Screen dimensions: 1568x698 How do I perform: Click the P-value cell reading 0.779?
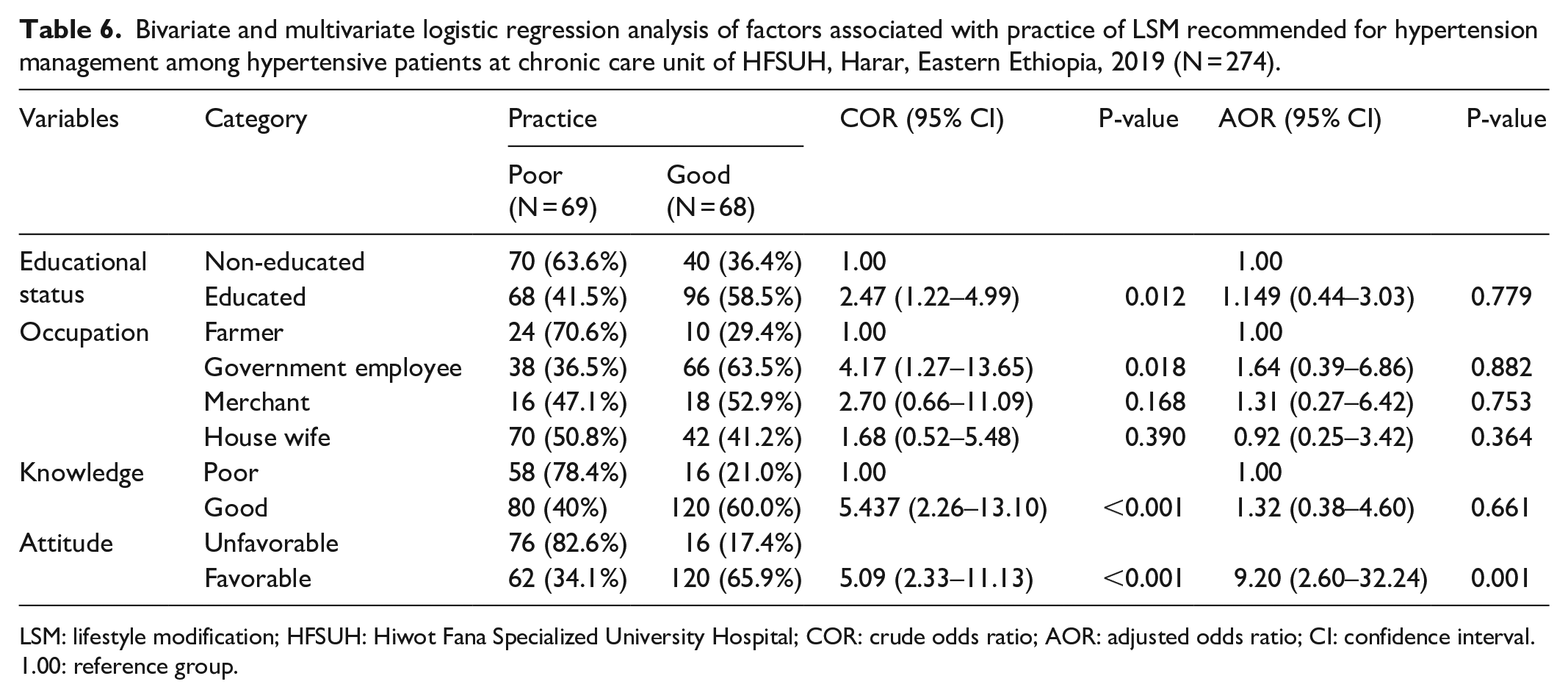(1501, 297)
